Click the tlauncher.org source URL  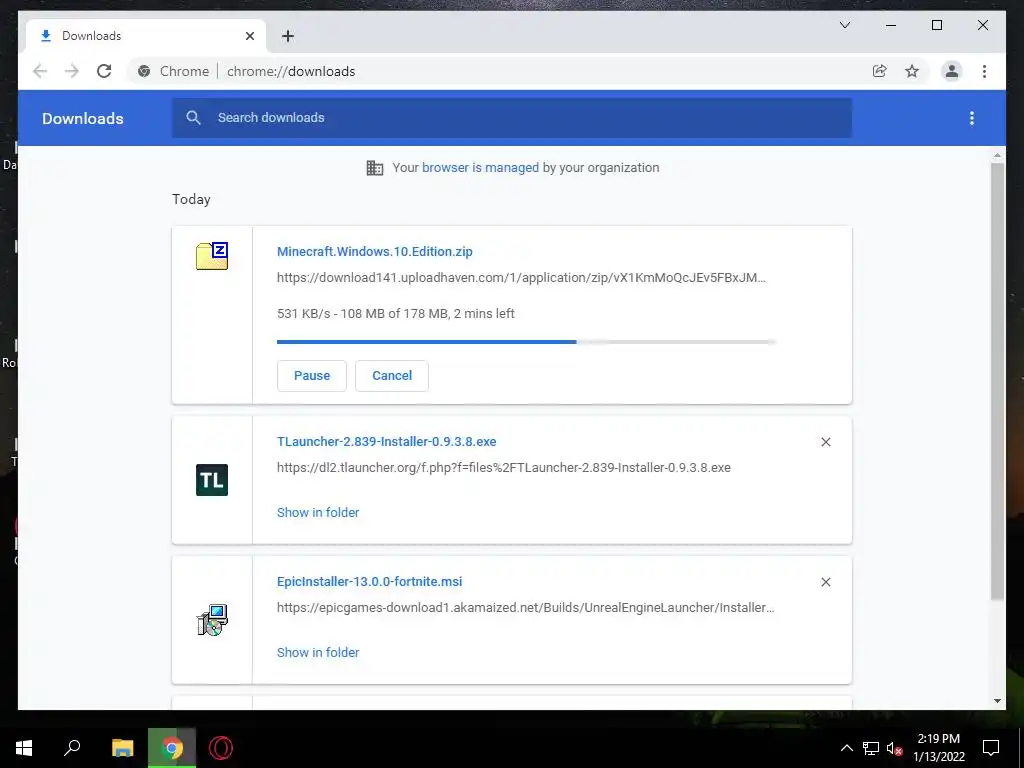[x=504, y=468]
